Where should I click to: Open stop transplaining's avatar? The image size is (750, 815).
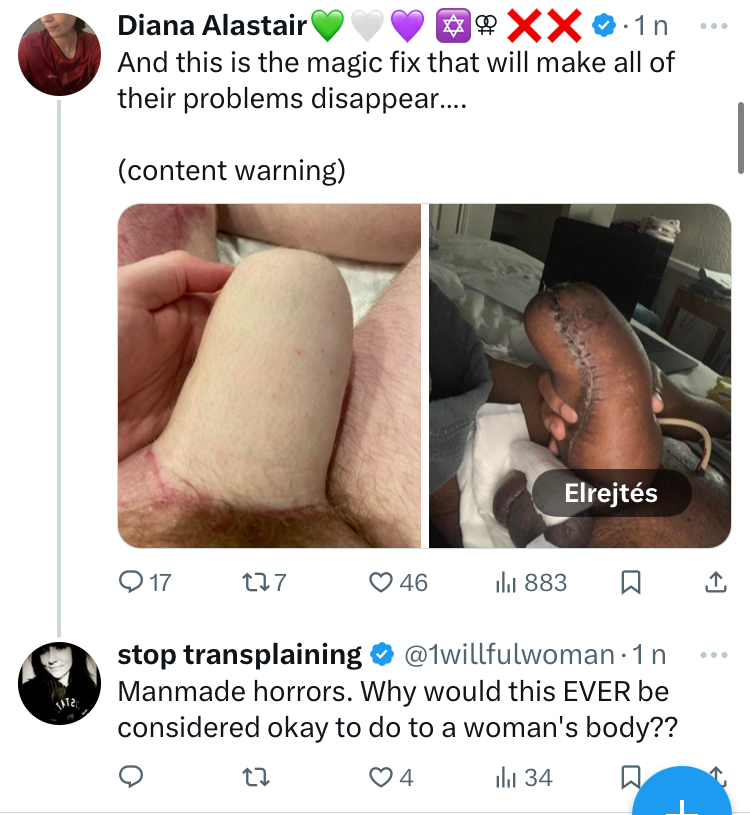point(60,683)
